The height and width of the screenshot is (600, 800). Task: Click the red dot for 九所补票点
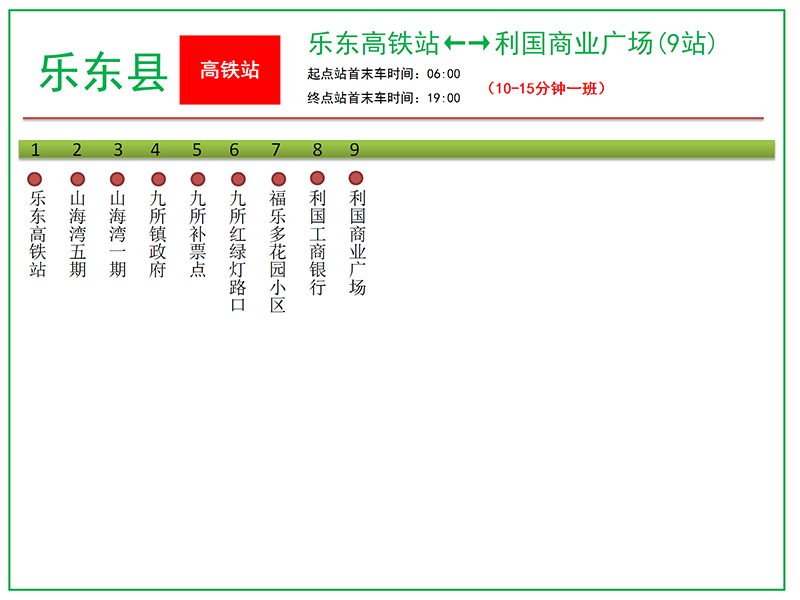(198, 179)
